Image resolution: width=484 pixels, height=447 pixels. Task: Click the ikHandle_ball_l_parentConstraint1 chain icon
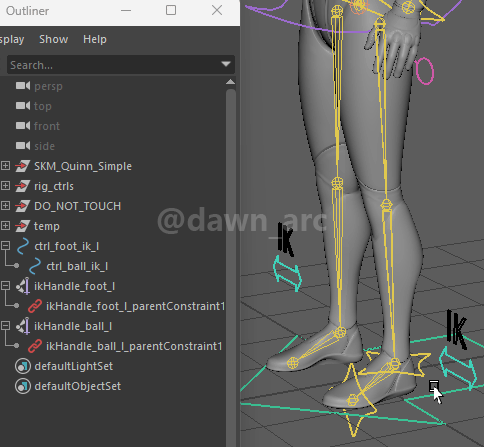tap(35, 346)
